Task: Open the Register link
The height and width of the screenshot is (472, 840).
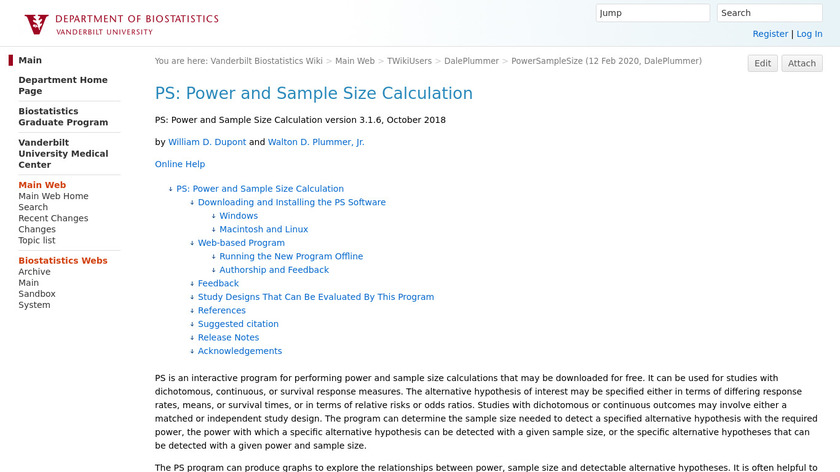Action: point(770,34)
